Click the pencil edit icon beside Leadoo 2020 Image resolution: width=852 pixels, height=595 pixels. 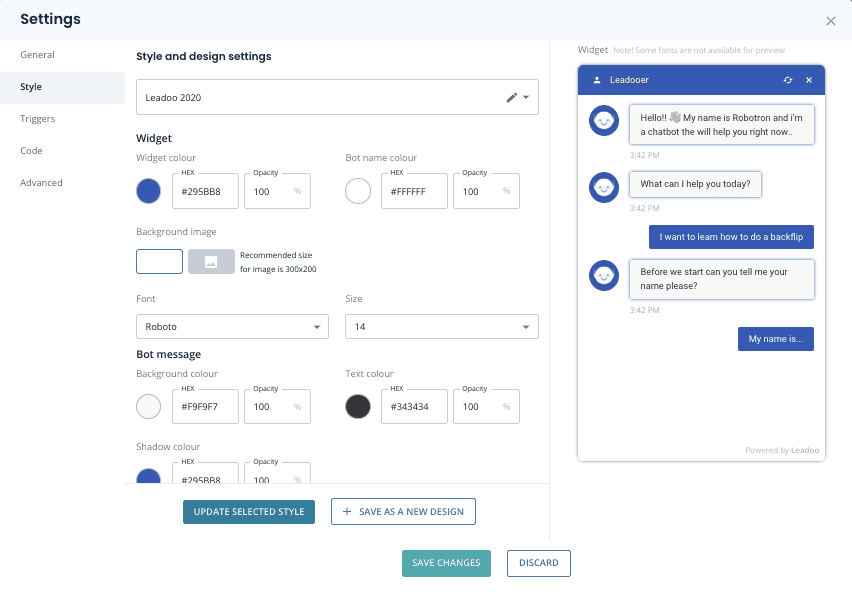[x=511, y=98]
